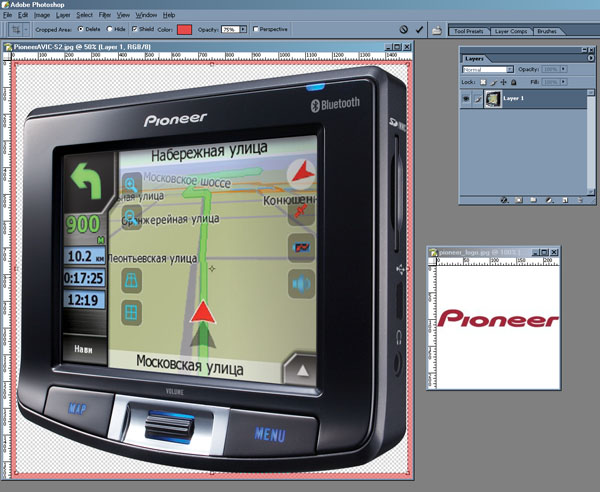Open the Help menu
600x492 pixels.
pos(169,15)
